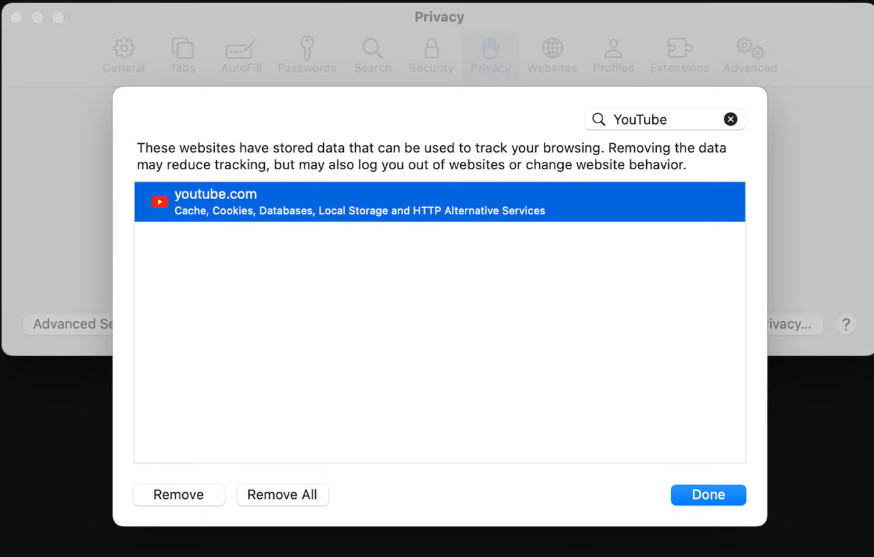Open Search preferences magnifier icon
874x557 pixels.
372,49
